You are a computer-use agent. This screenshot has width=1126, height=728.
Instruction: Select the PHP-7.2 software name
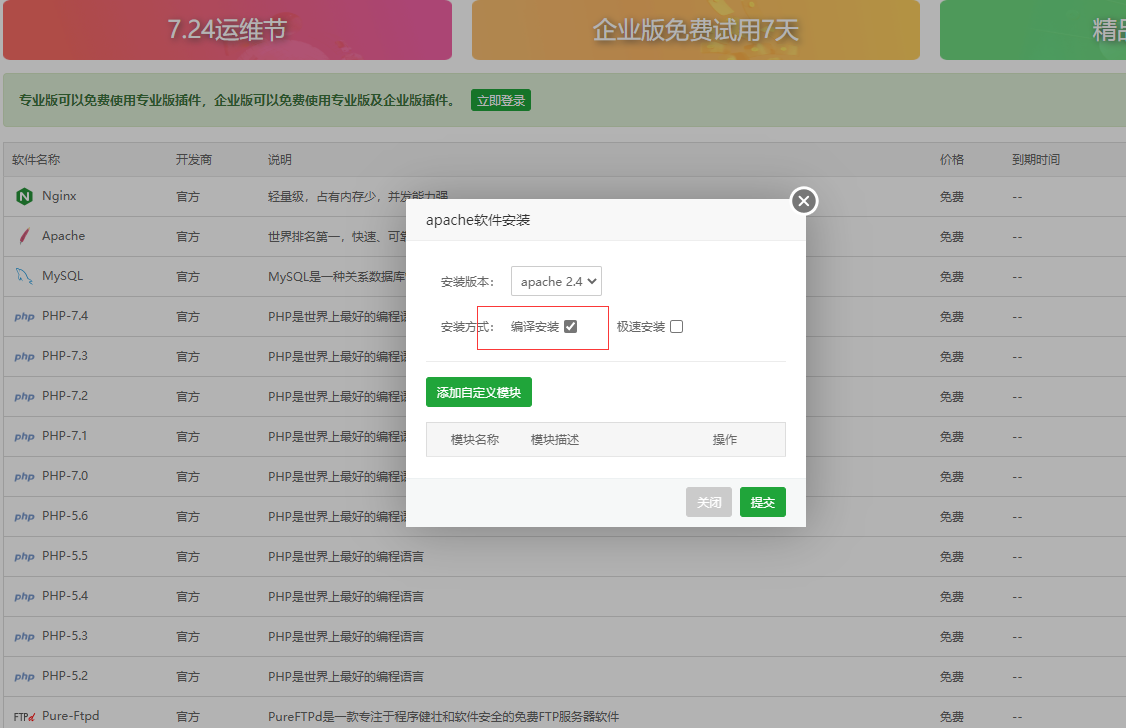click(65, 396)
